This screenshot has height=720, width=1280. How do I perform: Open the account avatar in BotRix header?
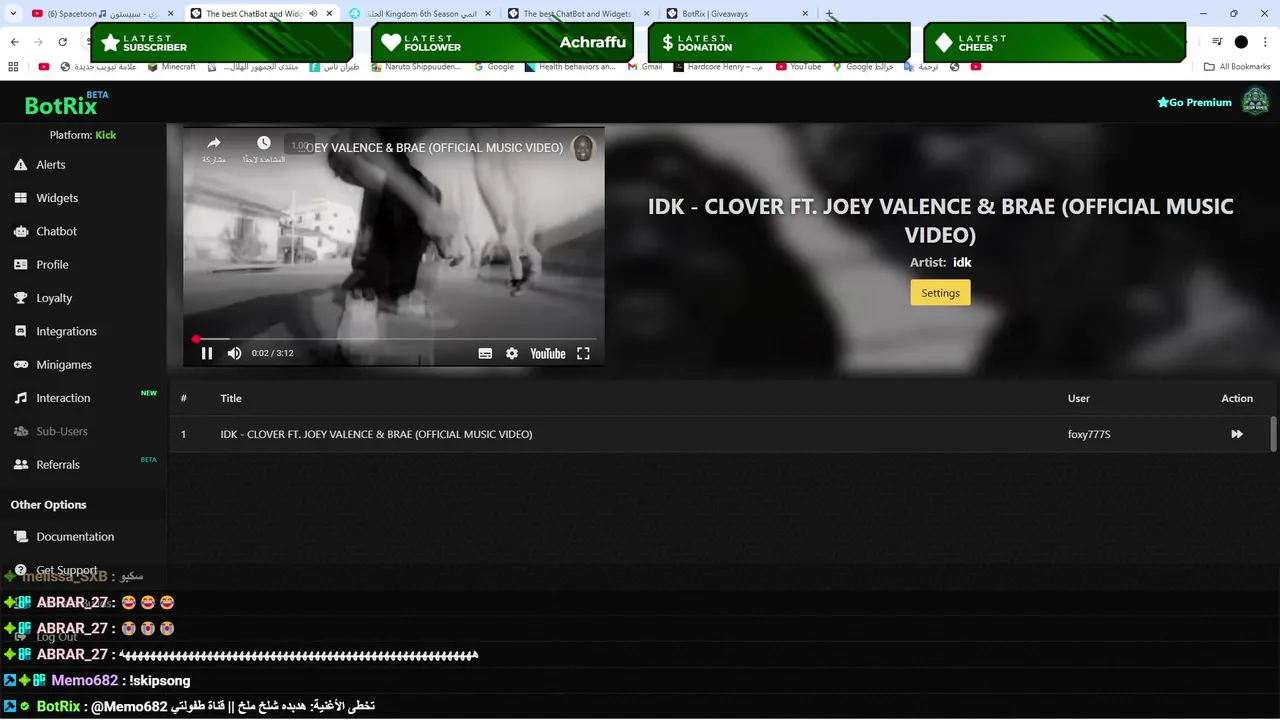tap(1255, 102)
